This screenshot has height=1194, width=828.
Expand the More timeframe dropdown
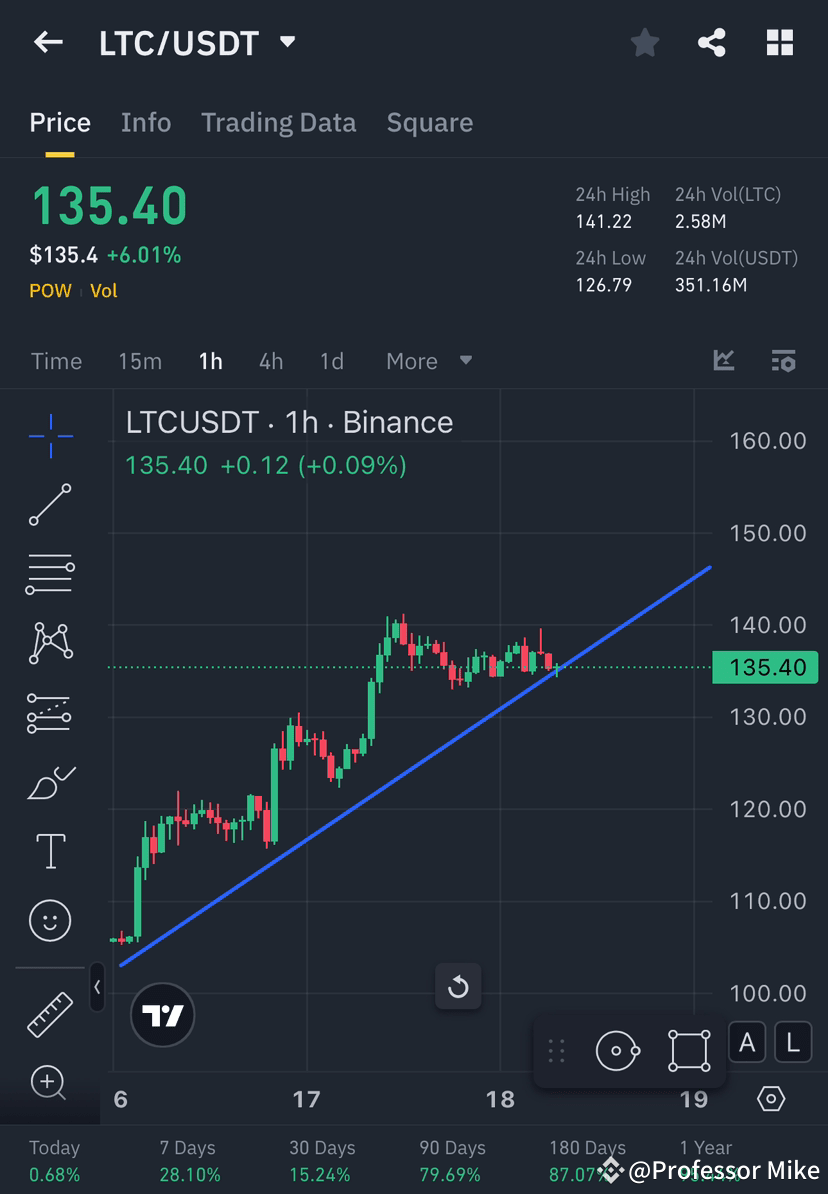click(429, 361)
